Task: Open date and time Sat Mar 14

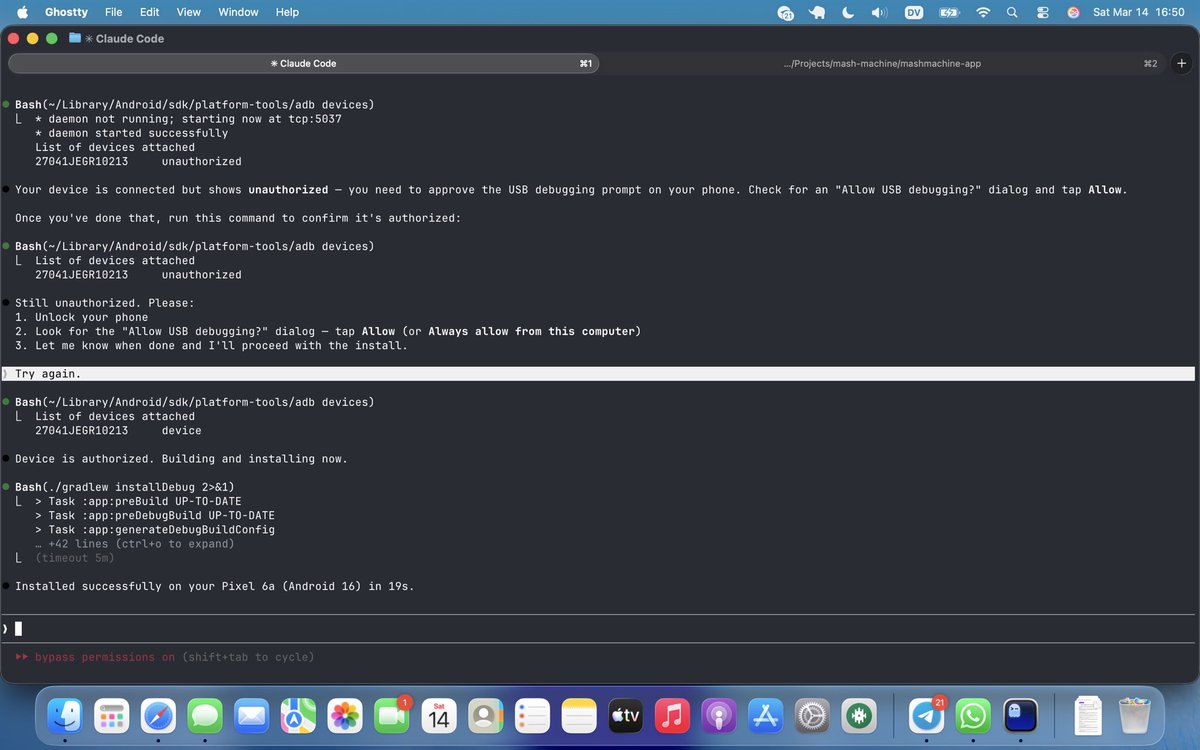Action: coord(1139,12)
